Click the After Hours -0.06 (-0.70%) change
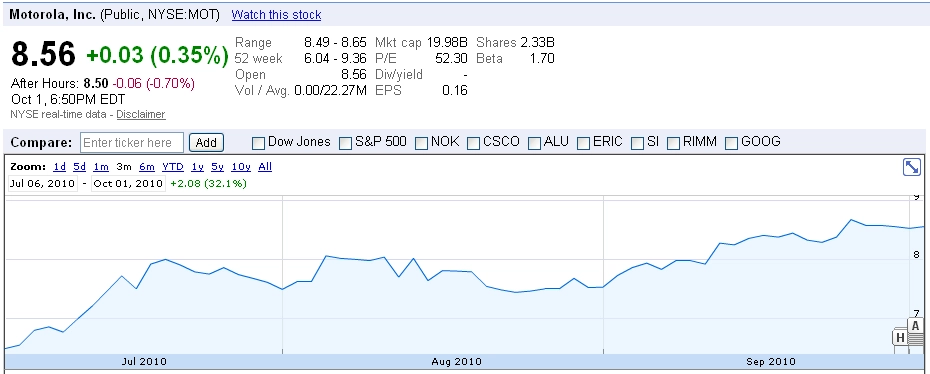This screenshot has height=374, width=930. tap(153, 84)
